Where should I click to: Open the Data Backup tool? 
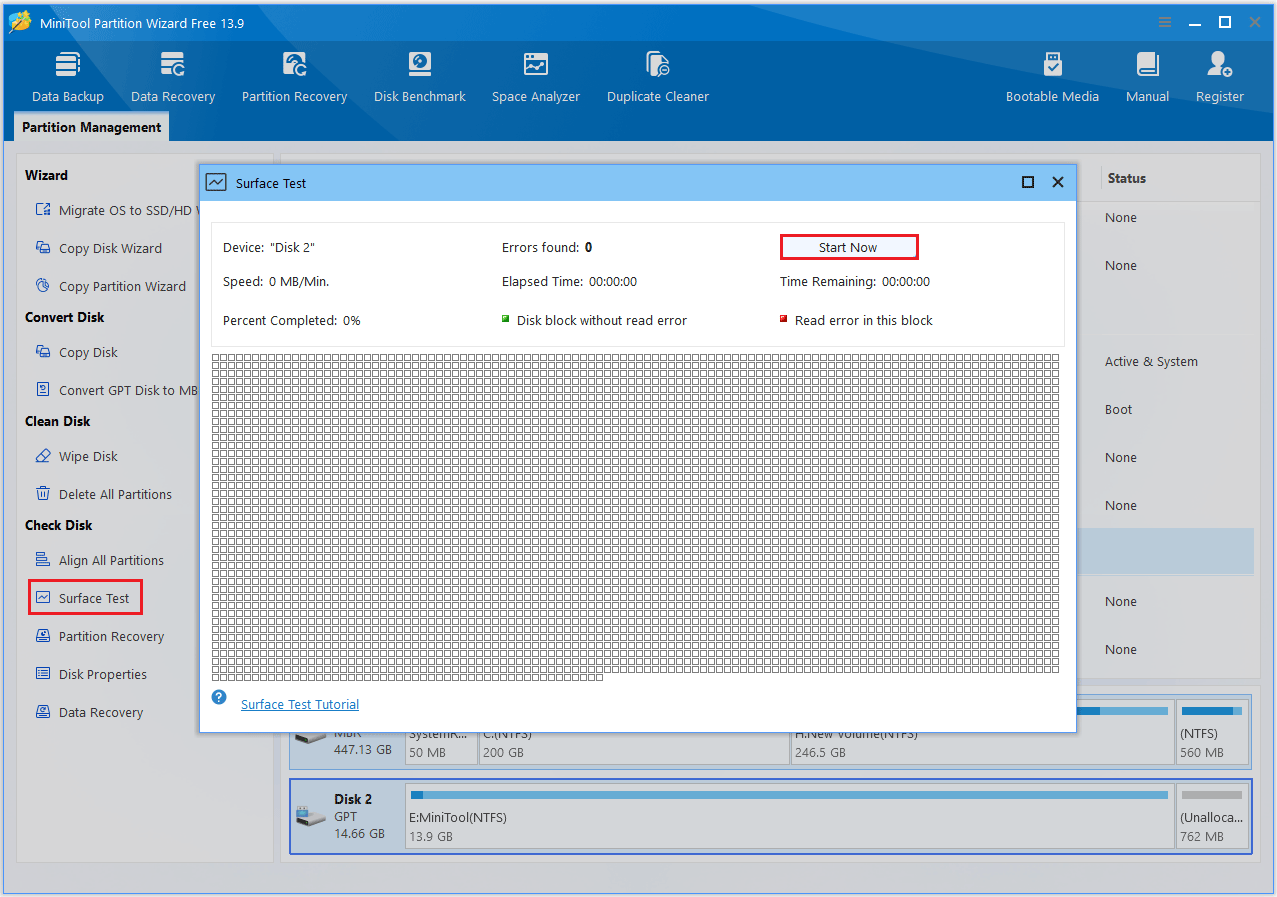[x=67, y=77]
